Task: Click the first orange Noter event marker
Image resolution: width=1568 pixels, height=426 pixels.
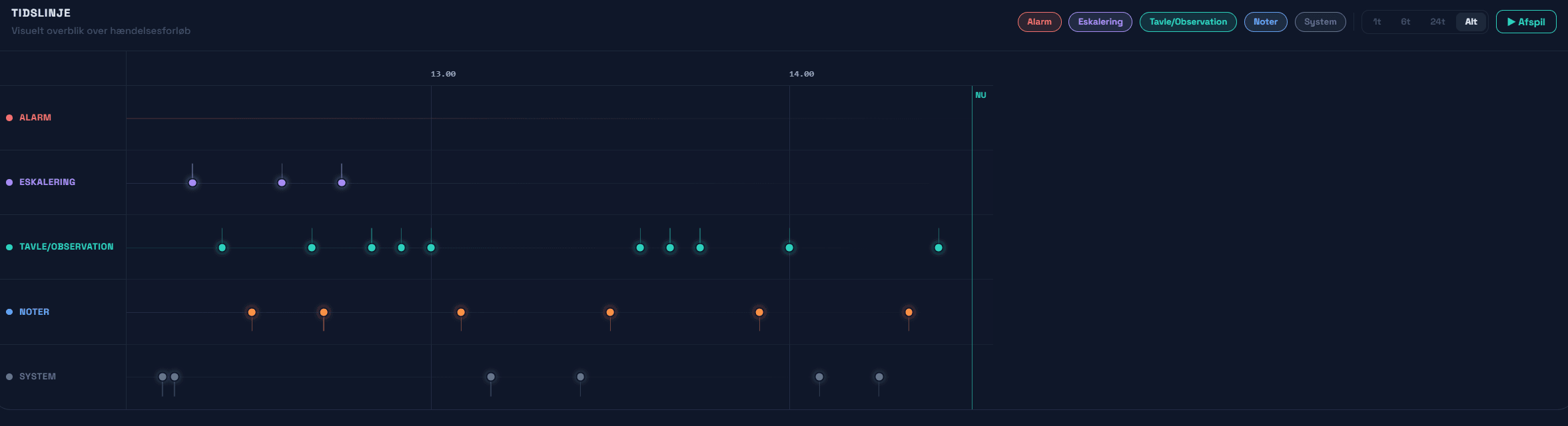Action: click(x=252, y=312)
